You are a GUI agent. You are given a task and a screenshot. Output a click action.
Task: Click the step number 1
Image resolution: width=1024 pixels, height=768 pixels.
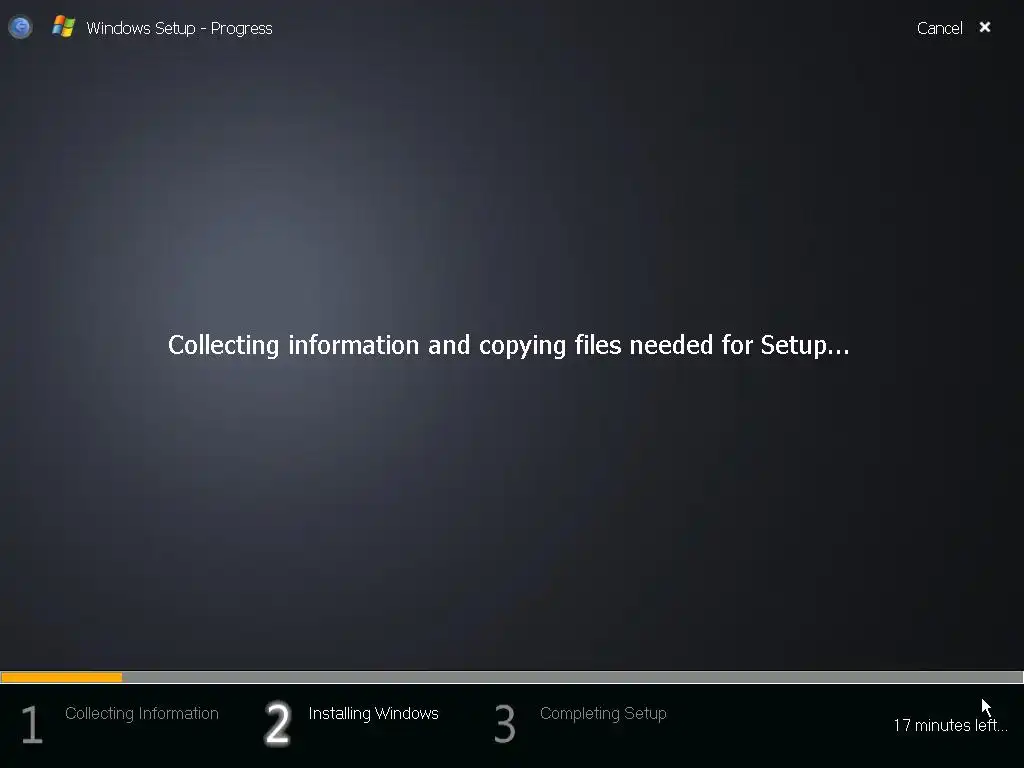(x=32, y=724)
